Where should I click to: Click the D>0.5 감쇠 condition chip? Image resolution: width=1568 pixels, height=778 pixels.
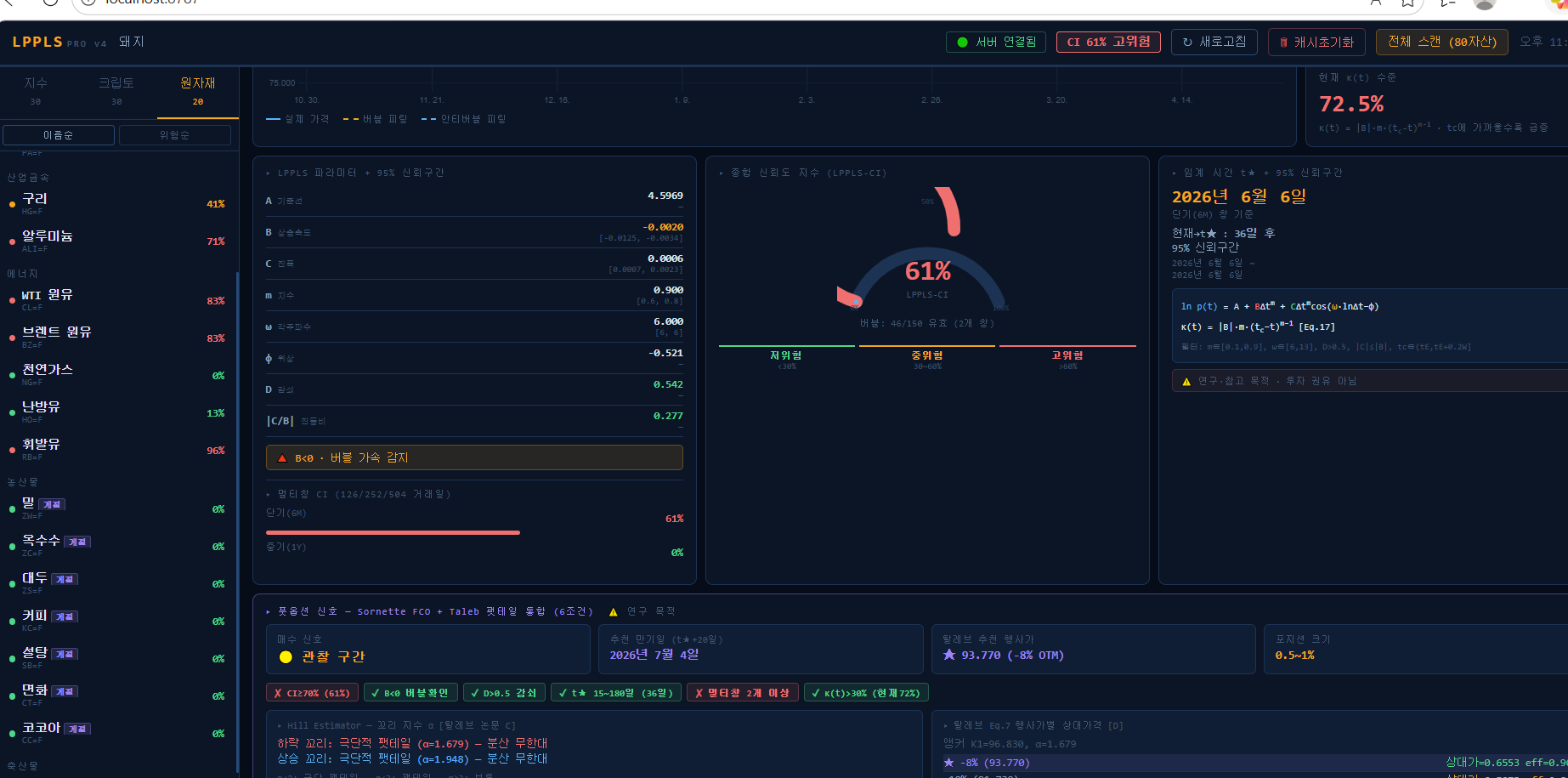tap(505, 693)
